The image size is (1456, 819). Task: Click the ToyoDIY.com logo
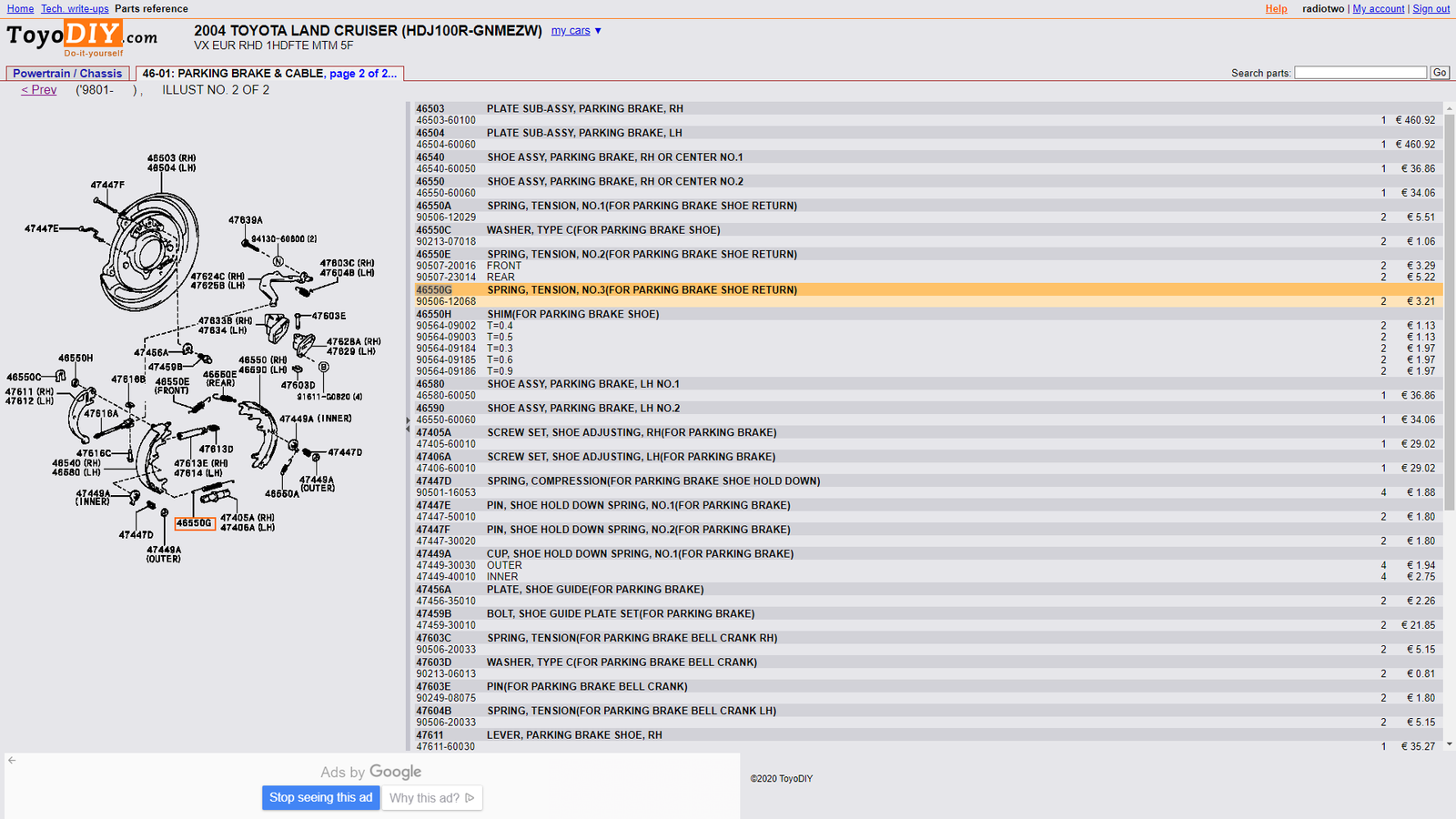click(x=82, y=38)
